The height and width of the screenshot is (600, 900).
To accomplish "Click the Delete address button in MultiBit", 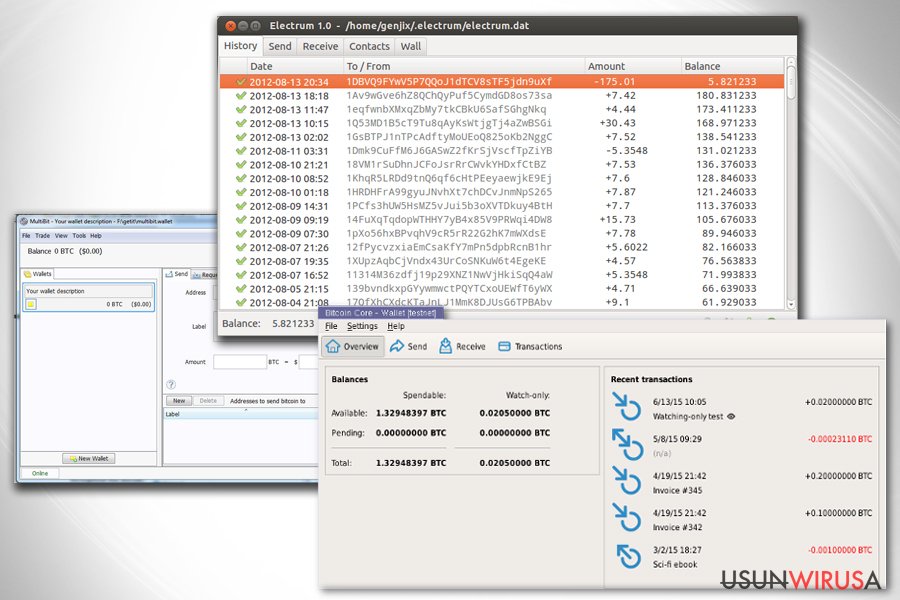I will 208,401.
